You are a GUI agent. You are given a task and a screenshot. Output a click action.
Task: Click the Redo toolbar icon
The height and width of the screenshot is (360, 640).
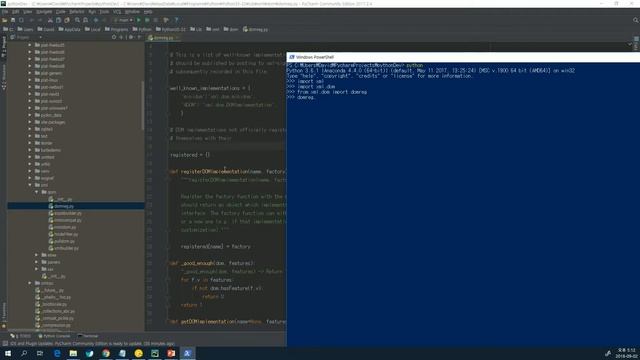(x=40, y=20)
